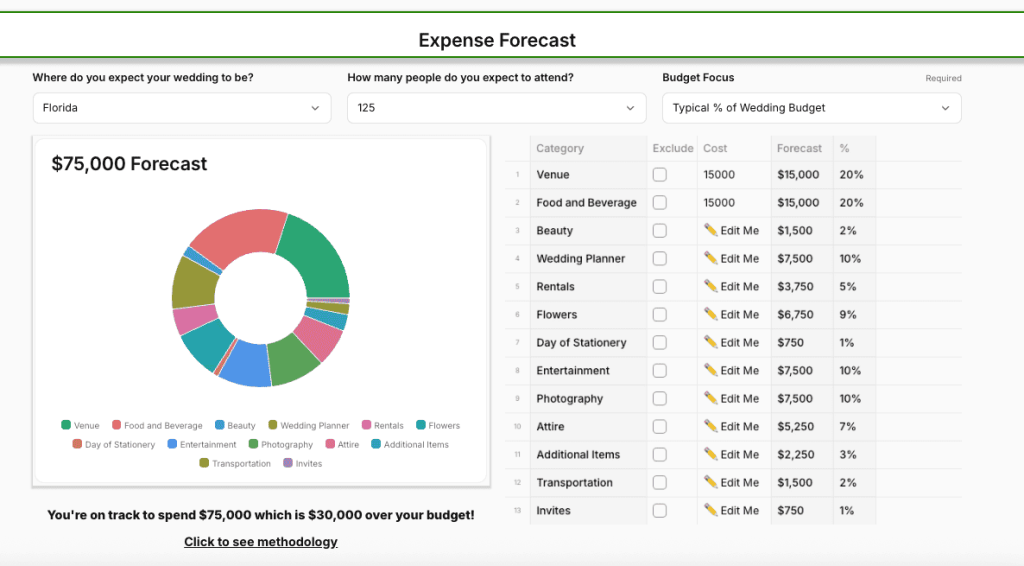
Task: Enable Exclude for Additional Items
Action: click(660, 454)
